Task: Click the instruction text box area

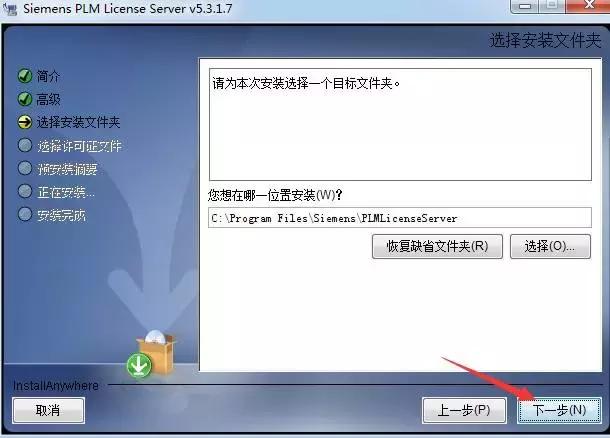Action: click(400, 124)
